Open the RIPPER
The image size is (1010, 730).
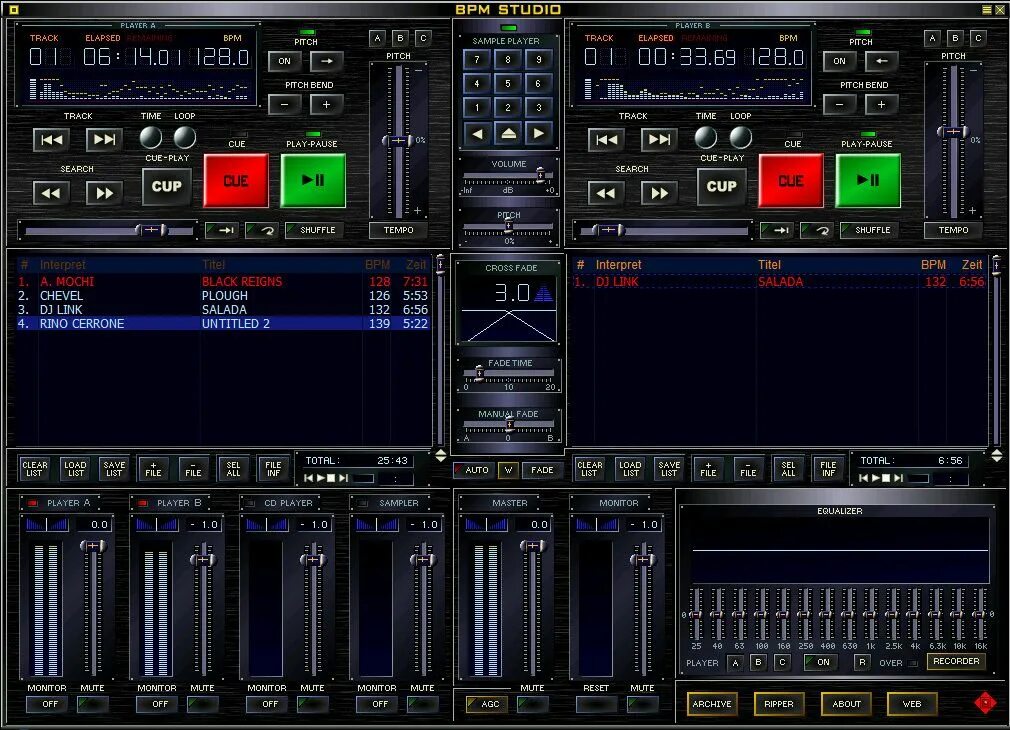[x=779, y=704]
